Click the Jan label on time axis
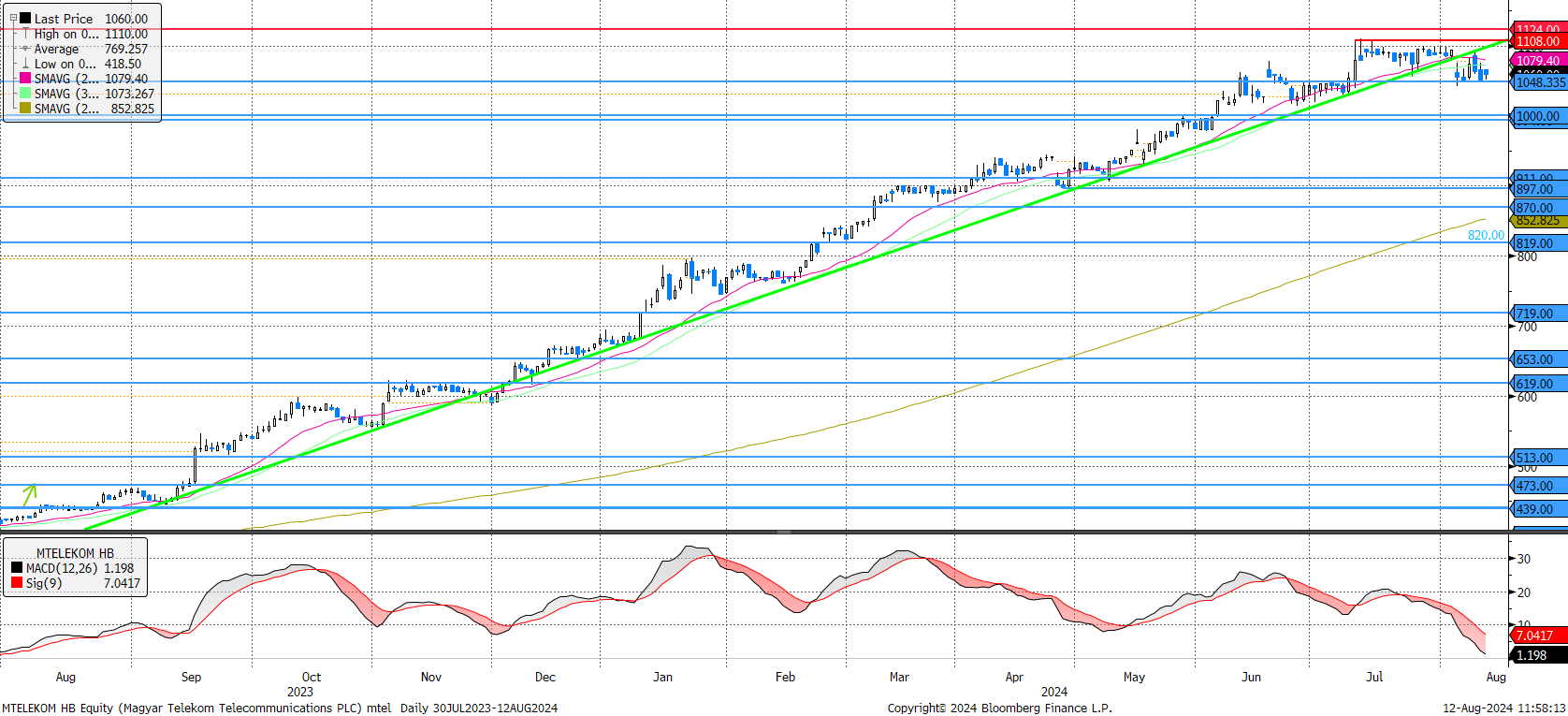Screen dimensions: 1568x716 tap(662, 677)
